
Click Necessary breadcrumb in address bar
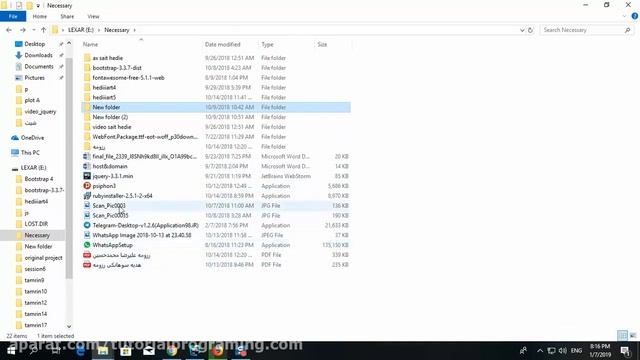point(116,30)
